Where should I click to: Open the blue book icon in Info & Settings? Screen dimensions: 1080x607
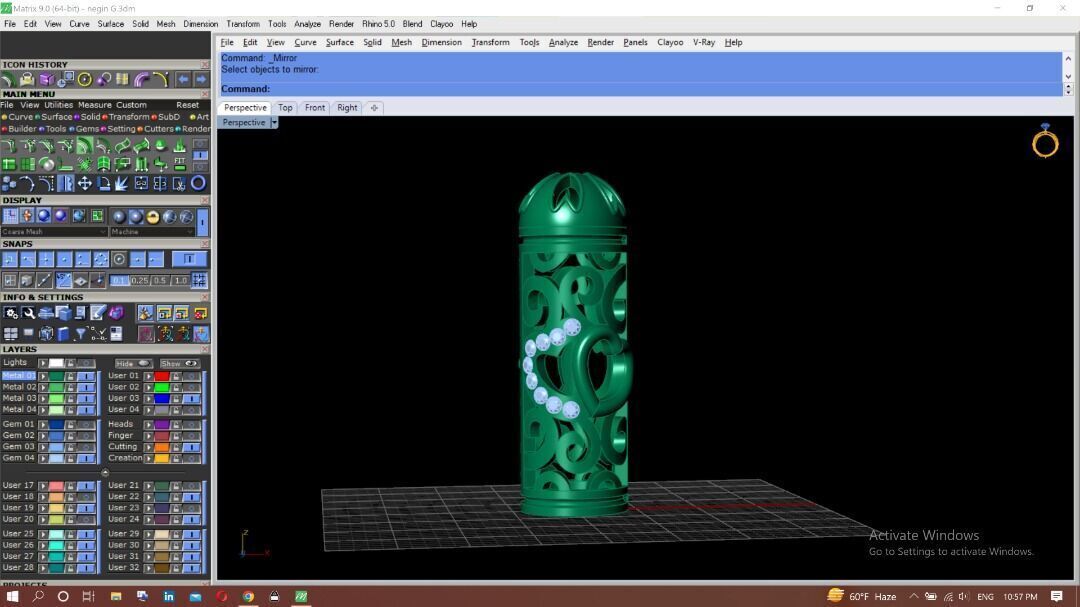(63, 334)
